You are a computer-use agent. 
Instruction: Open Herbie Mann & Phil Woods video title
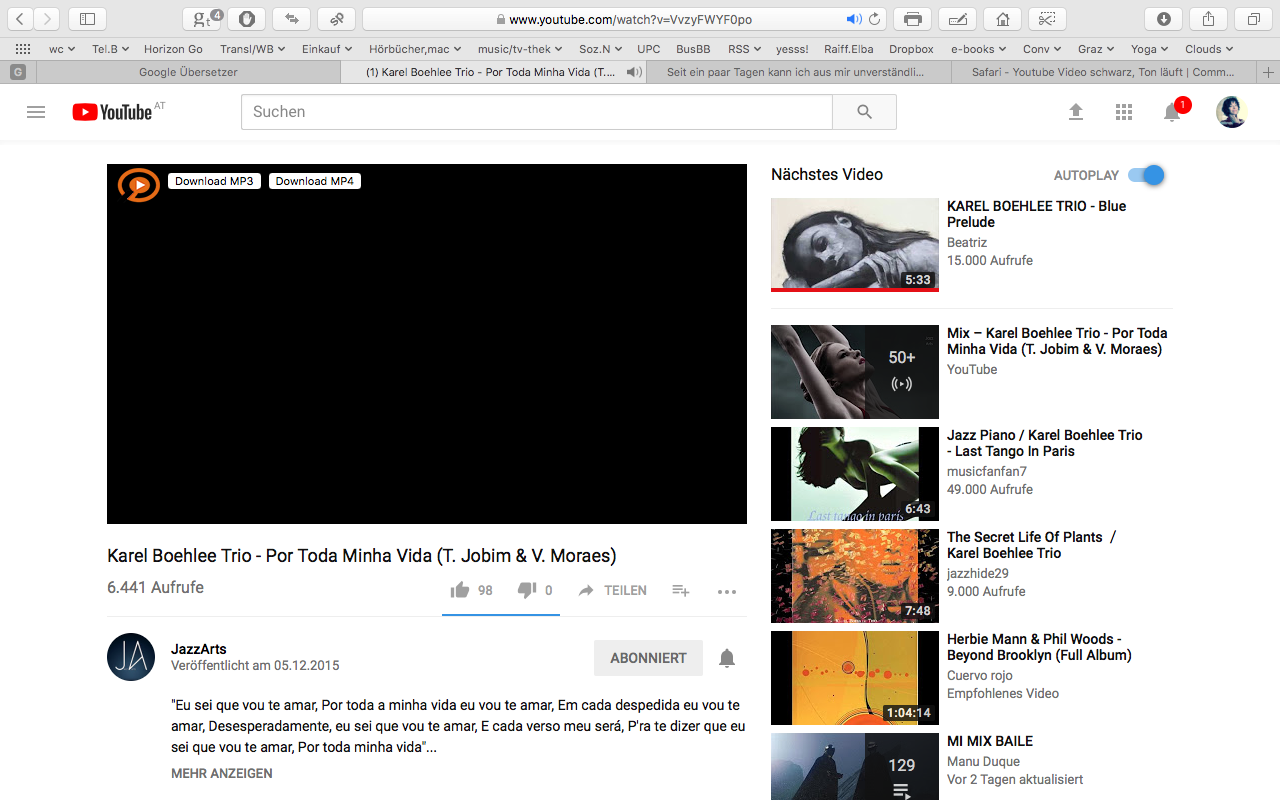1039,647
